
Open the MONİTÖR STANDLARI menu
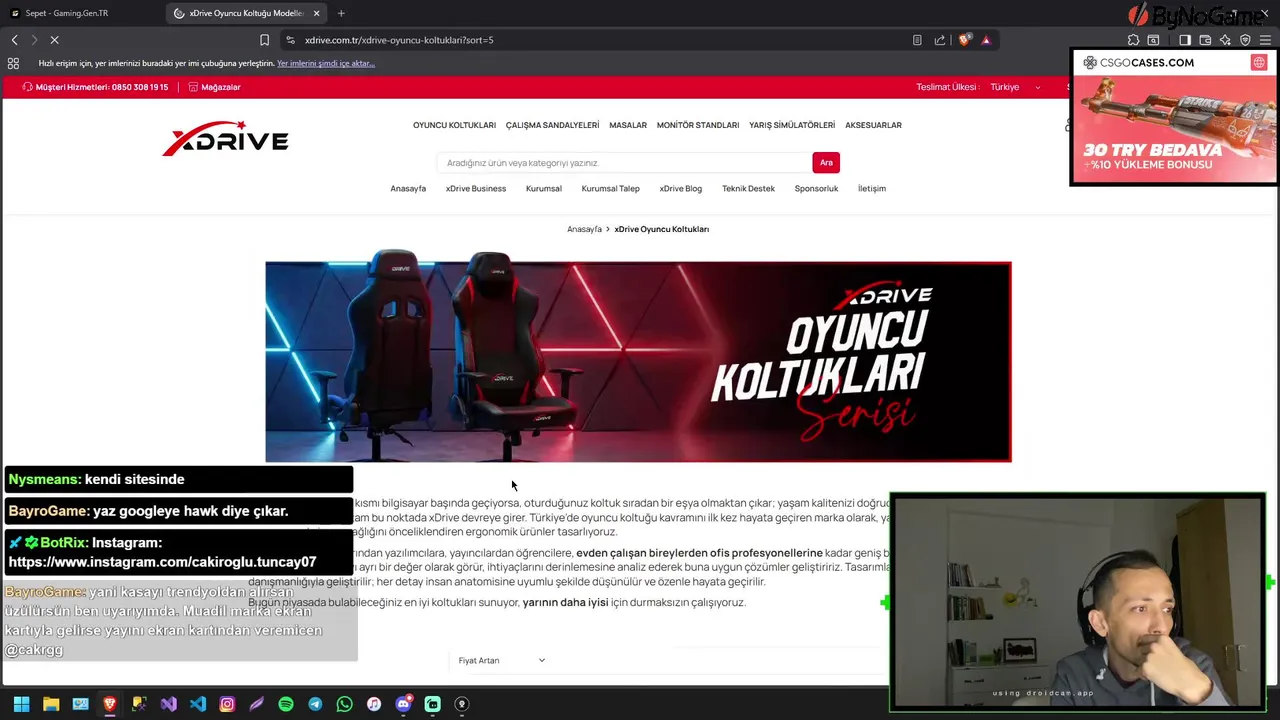(698, 125)
